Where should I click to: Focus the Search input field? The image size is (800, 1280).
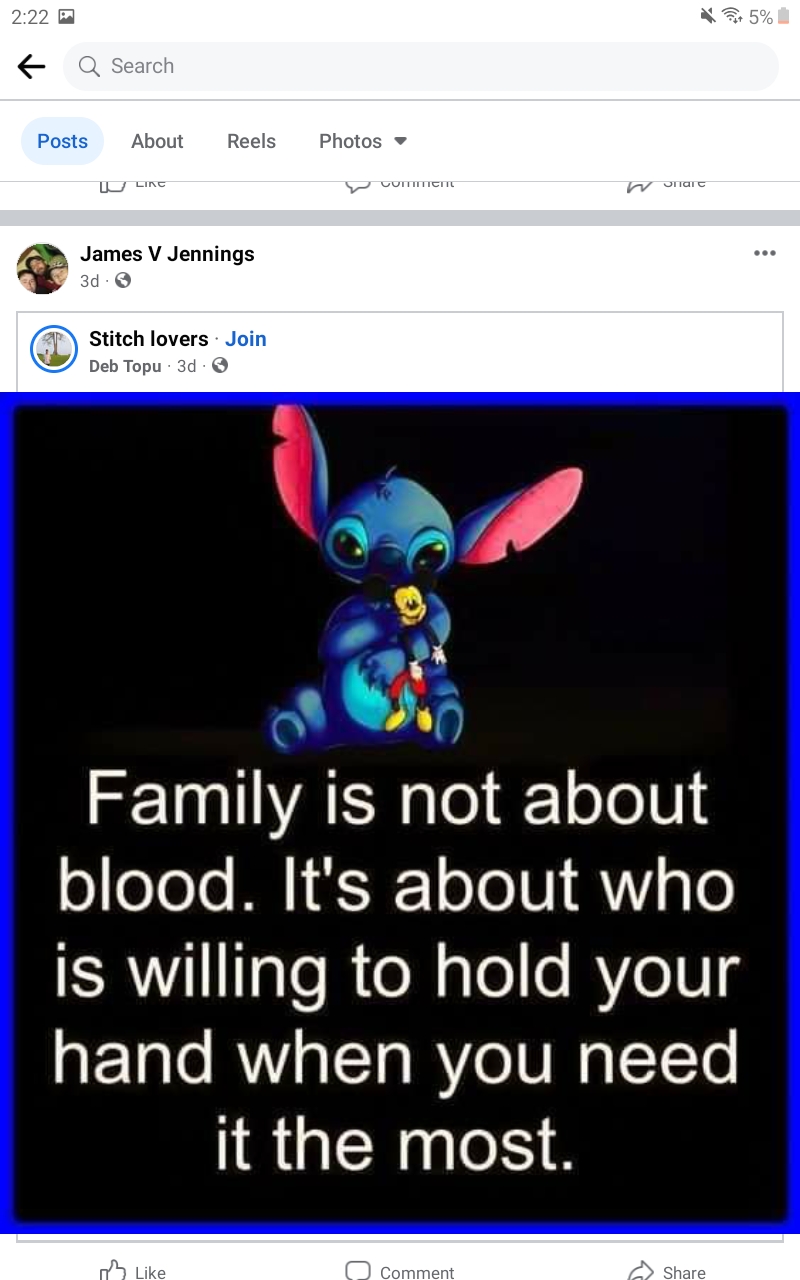click(x=420, y=66)
